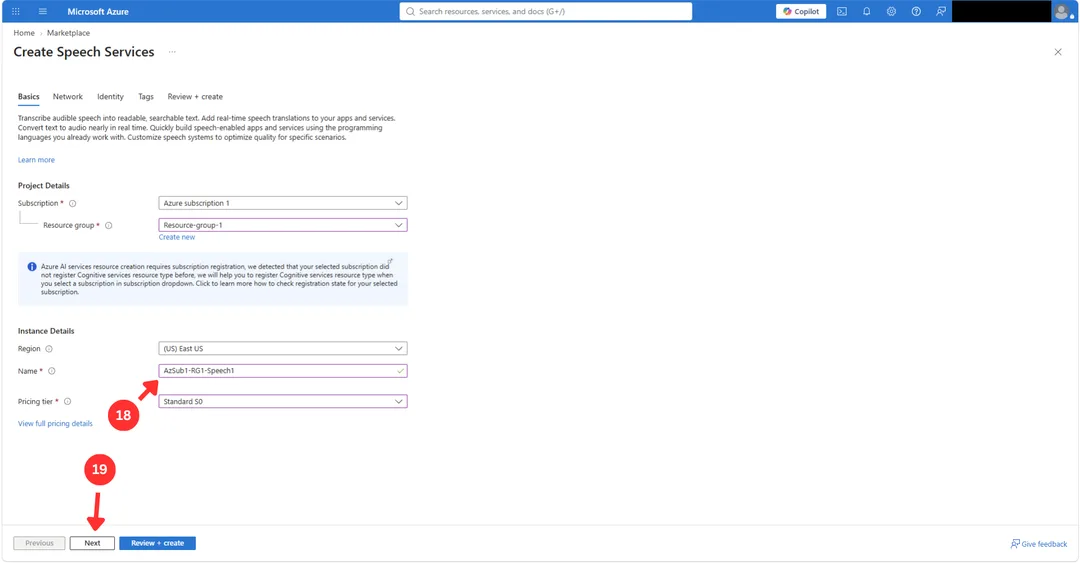Screen dimensions: 1080x563
Task: Show the Region info tooltip icon
Action: coord(49,349)
